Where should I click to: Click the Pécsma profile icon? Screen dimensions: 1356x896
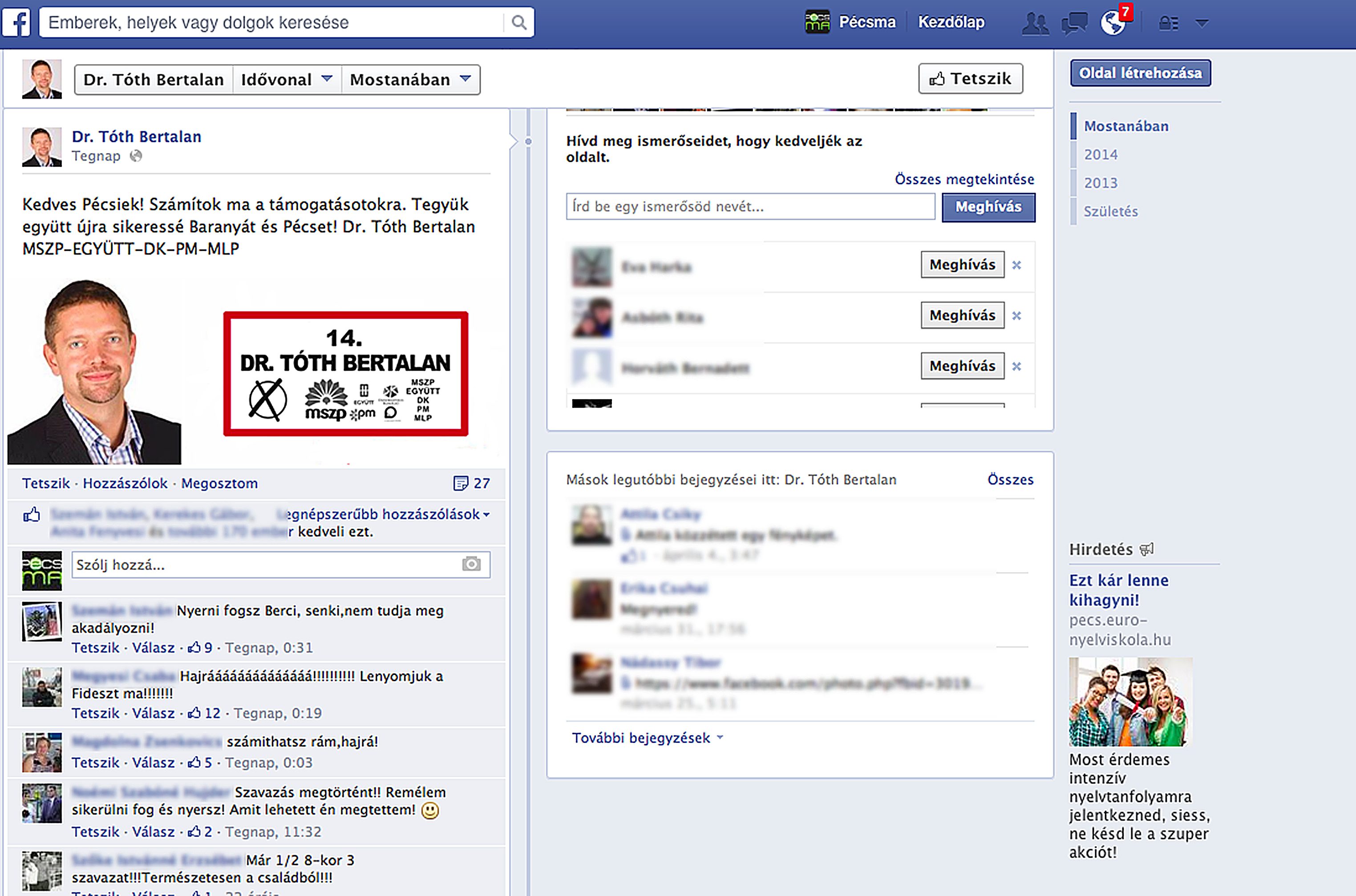(x=817, y=22)
